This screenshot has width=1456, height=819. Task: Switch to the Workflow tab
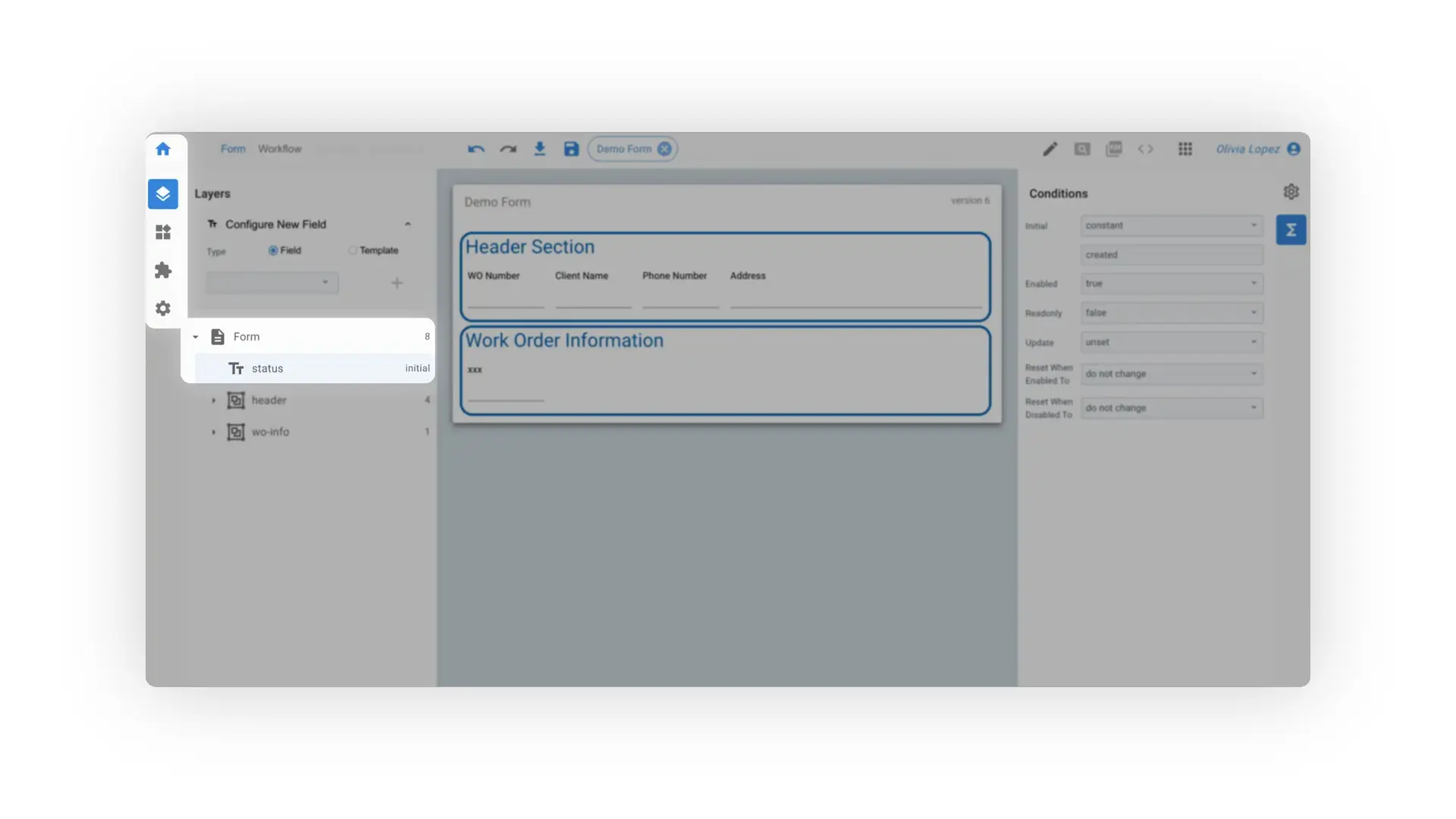pos(279,149)
